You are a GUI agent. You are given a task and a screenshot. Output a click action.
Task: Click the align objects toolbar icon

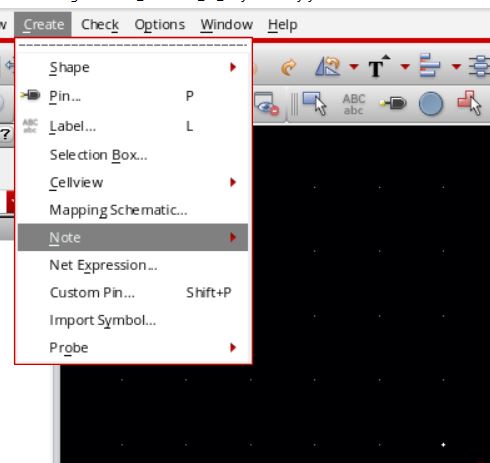(x=430, y=65)
